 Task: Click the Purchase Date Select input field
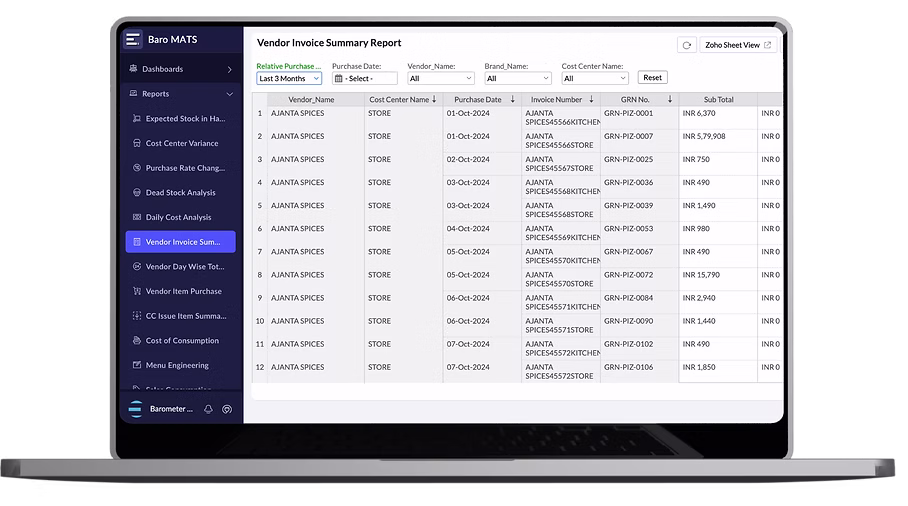[x=365, y=78]
